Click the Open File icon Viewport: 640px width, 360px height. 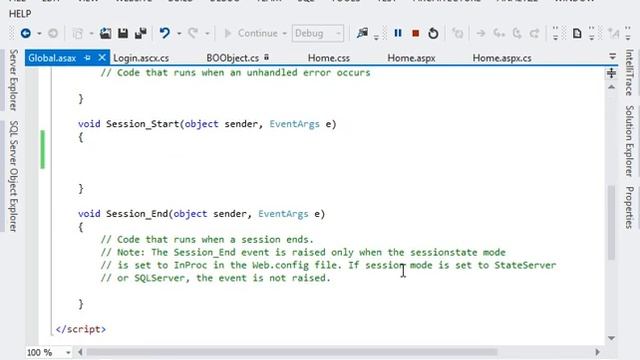(105, 33)
